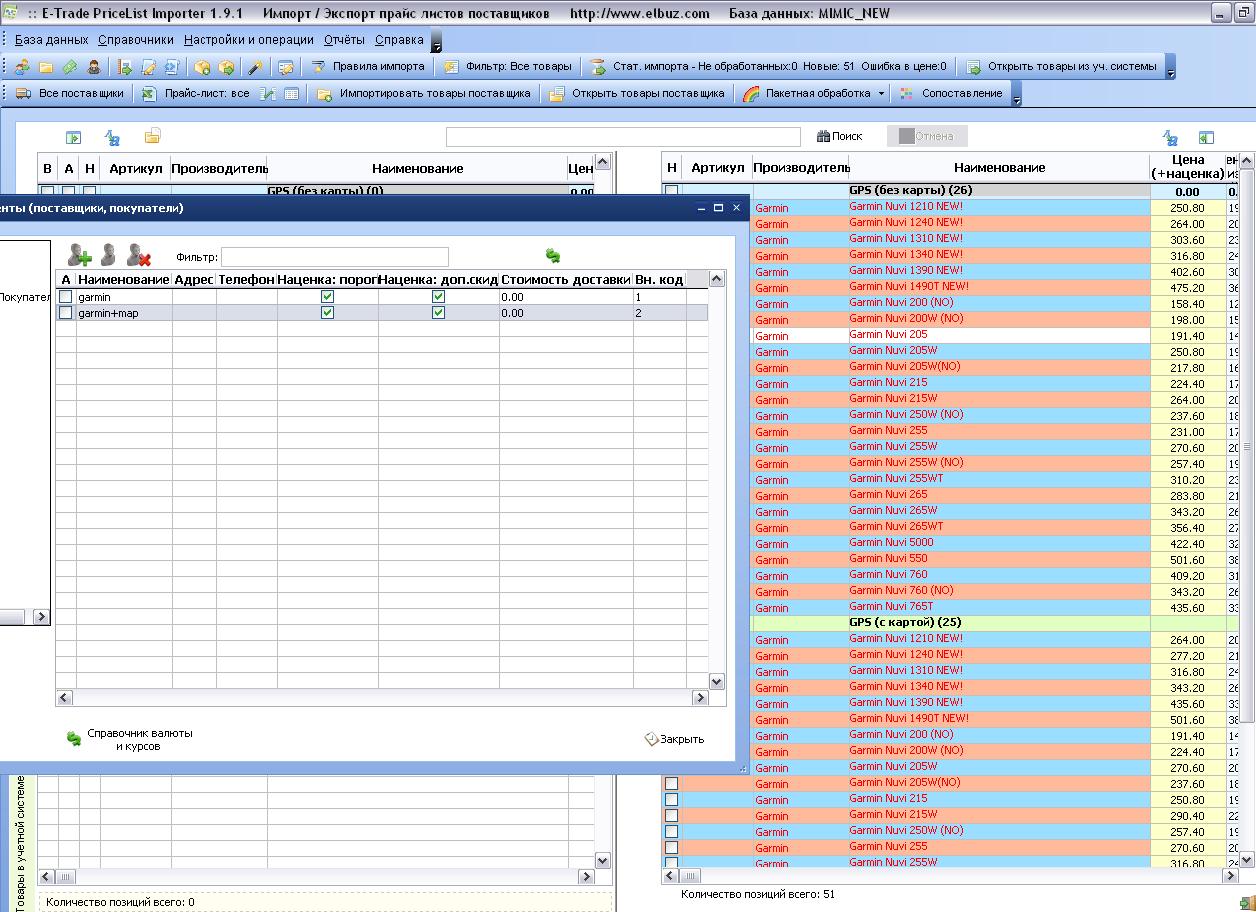Open База данных menu
Viewport: 1256px width, 912px height.
(x=52, y=40)
